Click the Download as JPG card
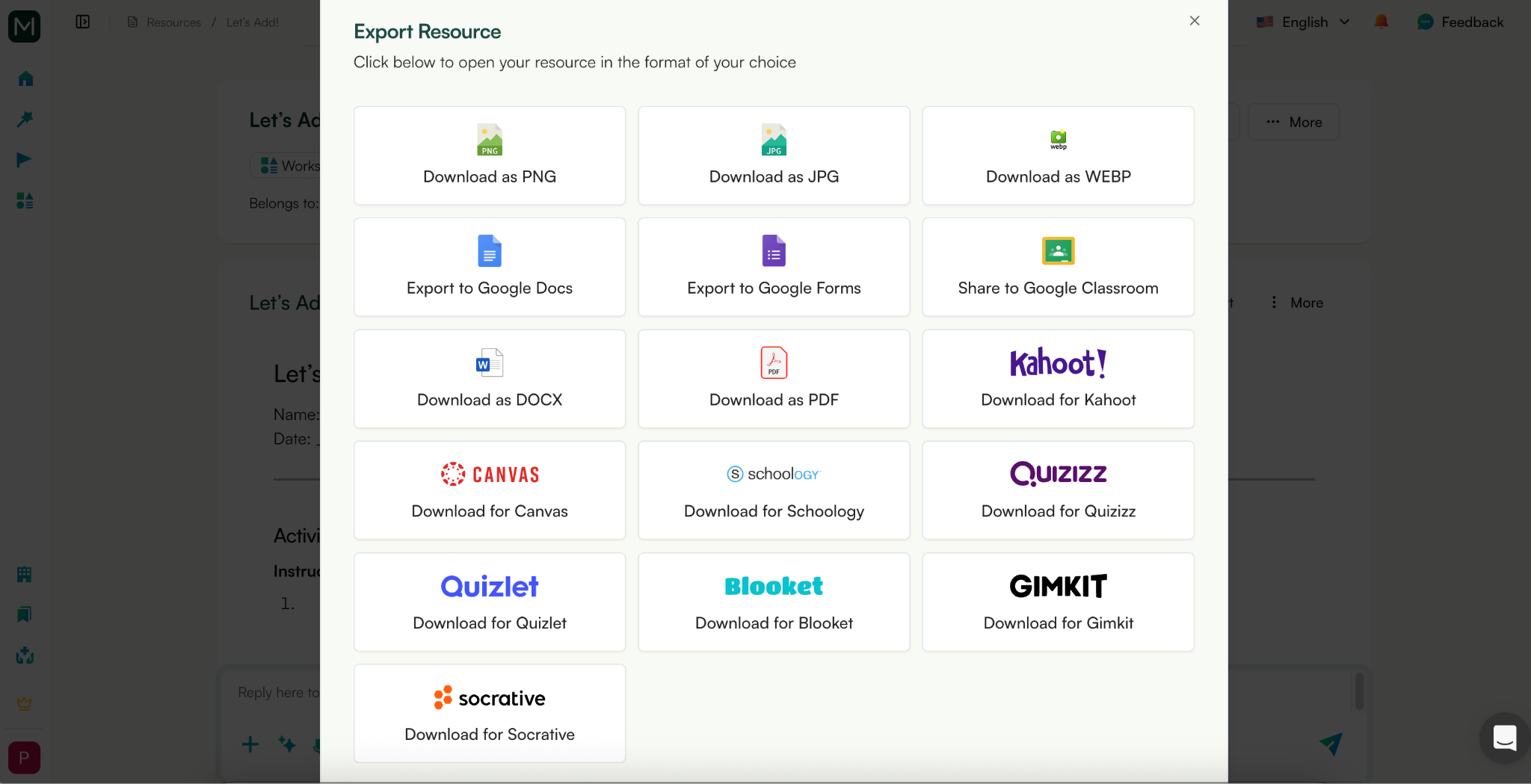Viewport: 1531px width, 784px height. click(x=774, y=155)
